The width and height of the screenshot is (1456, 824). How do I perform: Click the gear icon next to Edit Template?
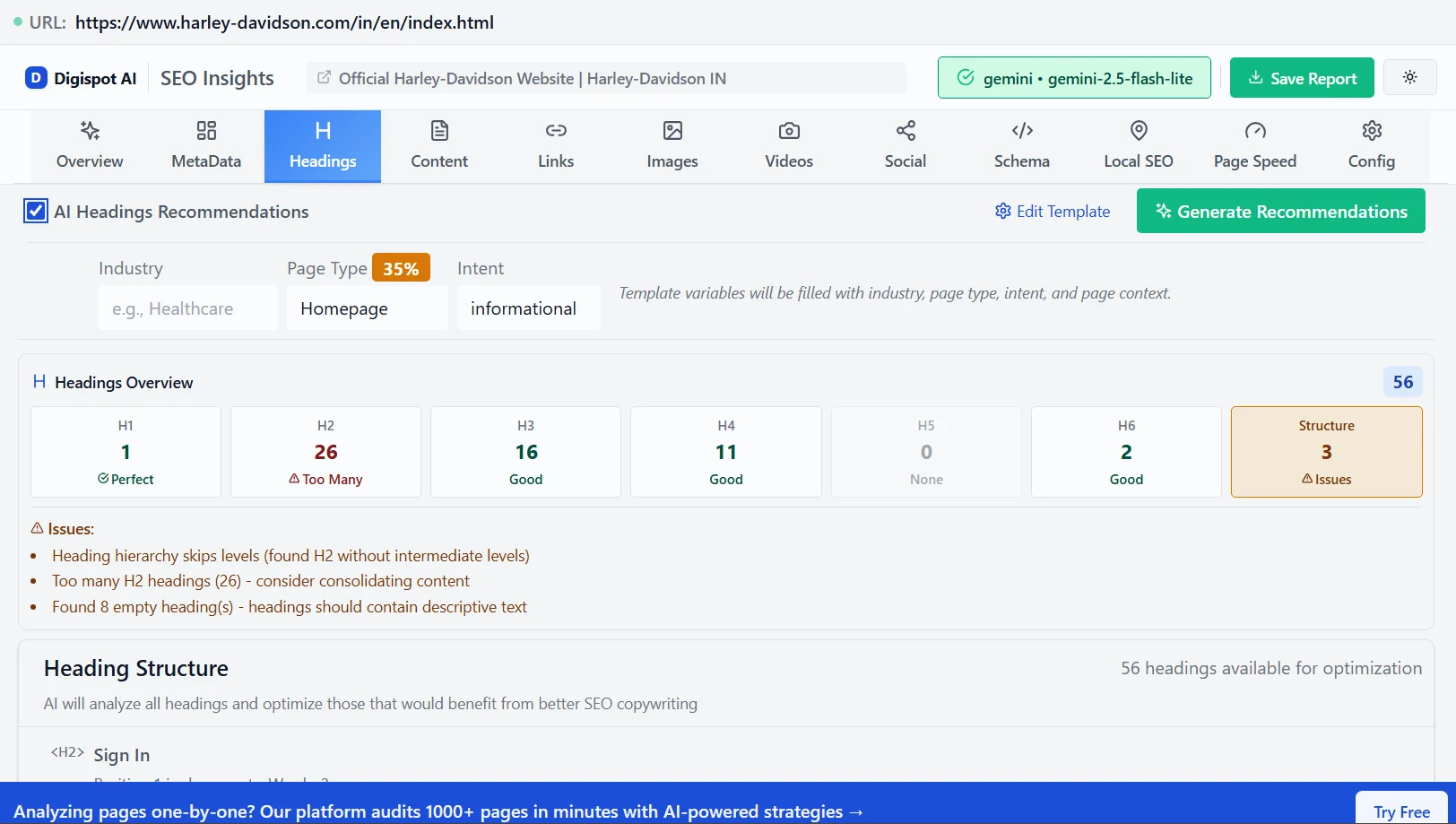tap(1003, 211)
